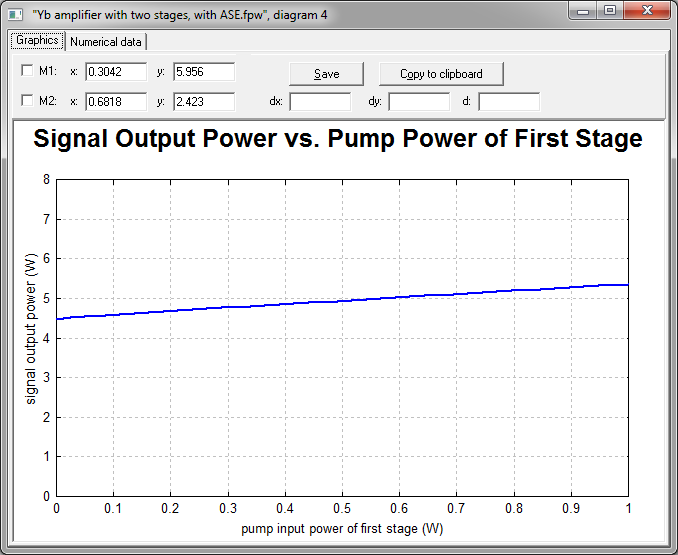Select the dy difference field
The height and width of the screenshot is (555, 678).
point(419,102)
